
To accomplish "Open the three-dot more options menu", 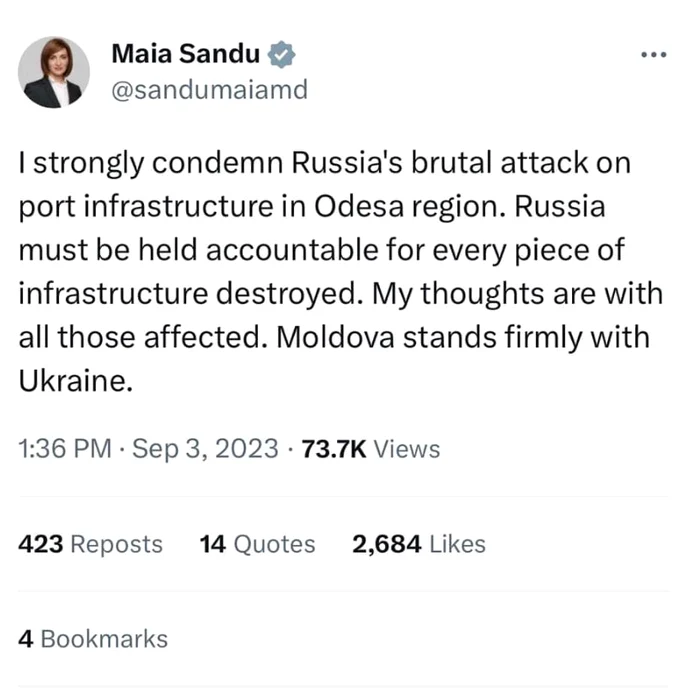I will pos(654,55).
